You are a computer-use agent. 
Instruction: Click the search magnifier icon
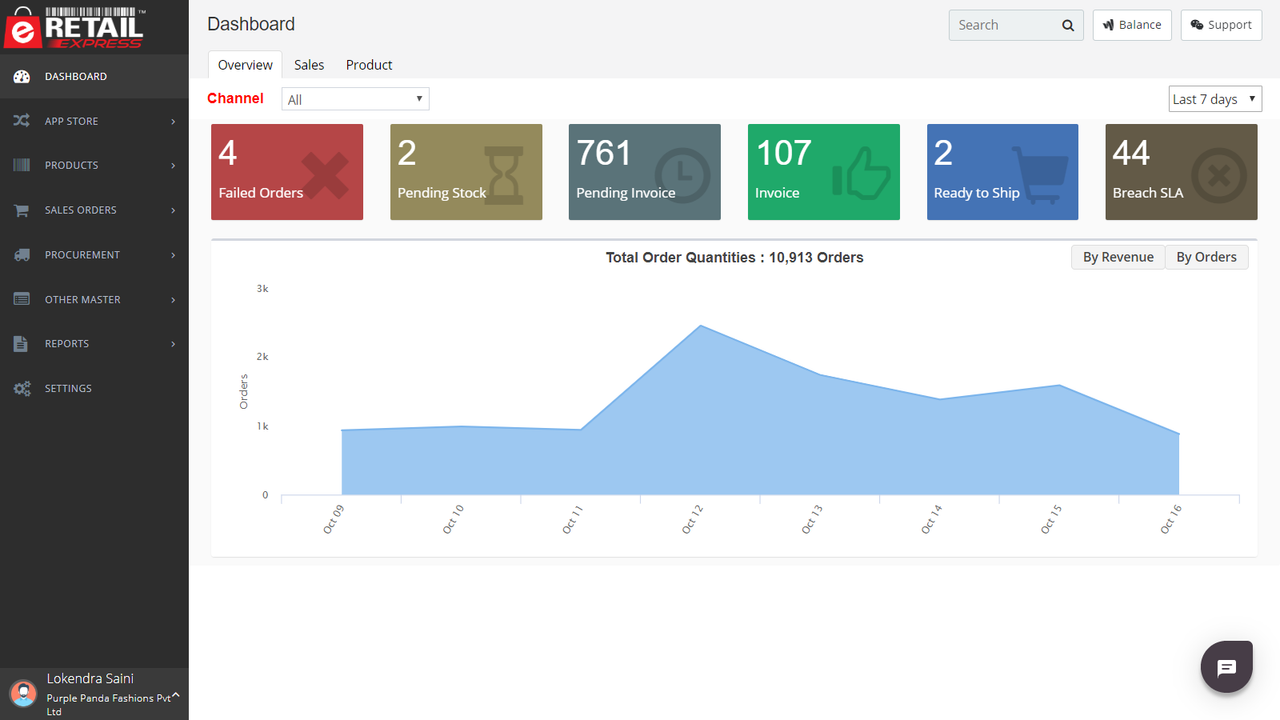pyautogui.click(x=1067, y=25)
